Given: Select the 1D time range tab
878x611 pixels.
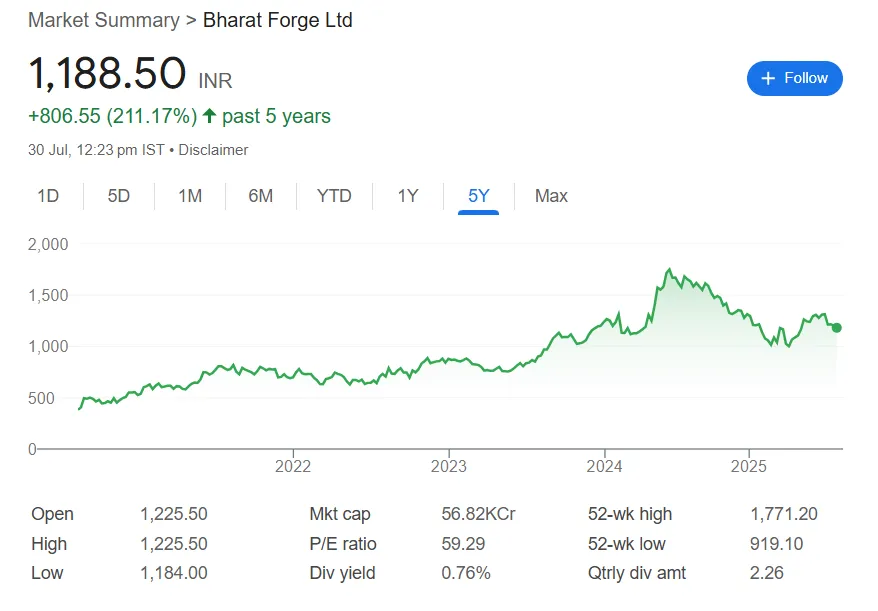Looking at the screenshot, I should coord(48,196).
